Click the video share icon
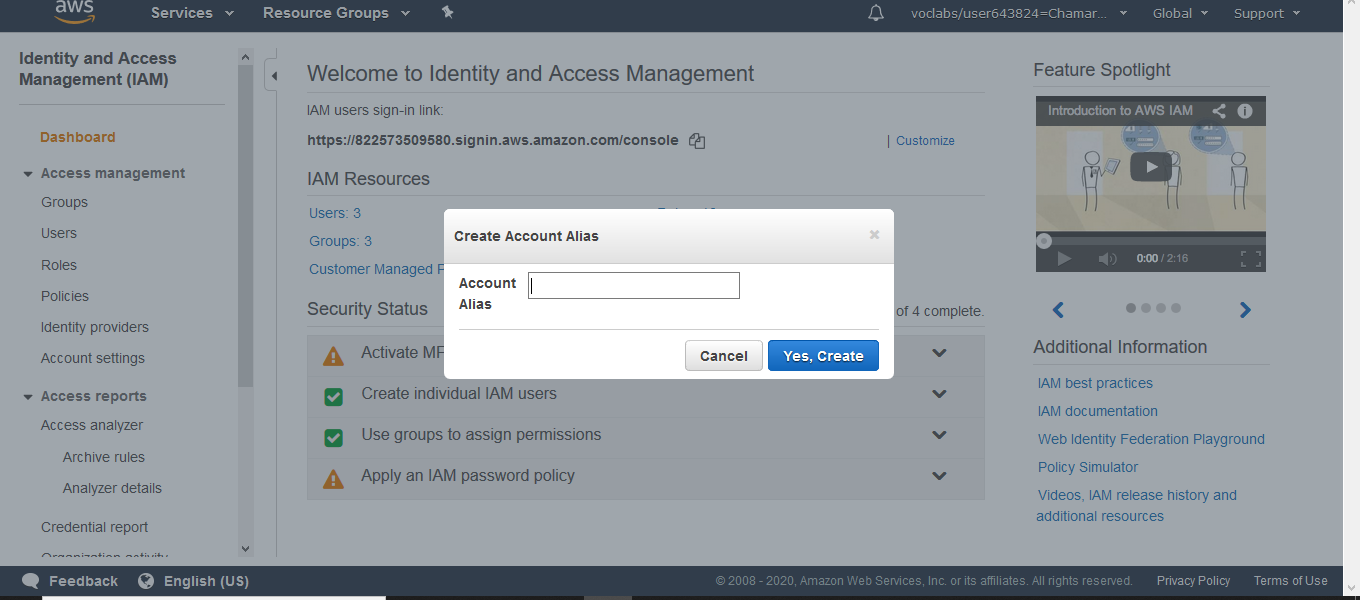Viewport: 1360px width, 600px height. [x=1219, y=111]
